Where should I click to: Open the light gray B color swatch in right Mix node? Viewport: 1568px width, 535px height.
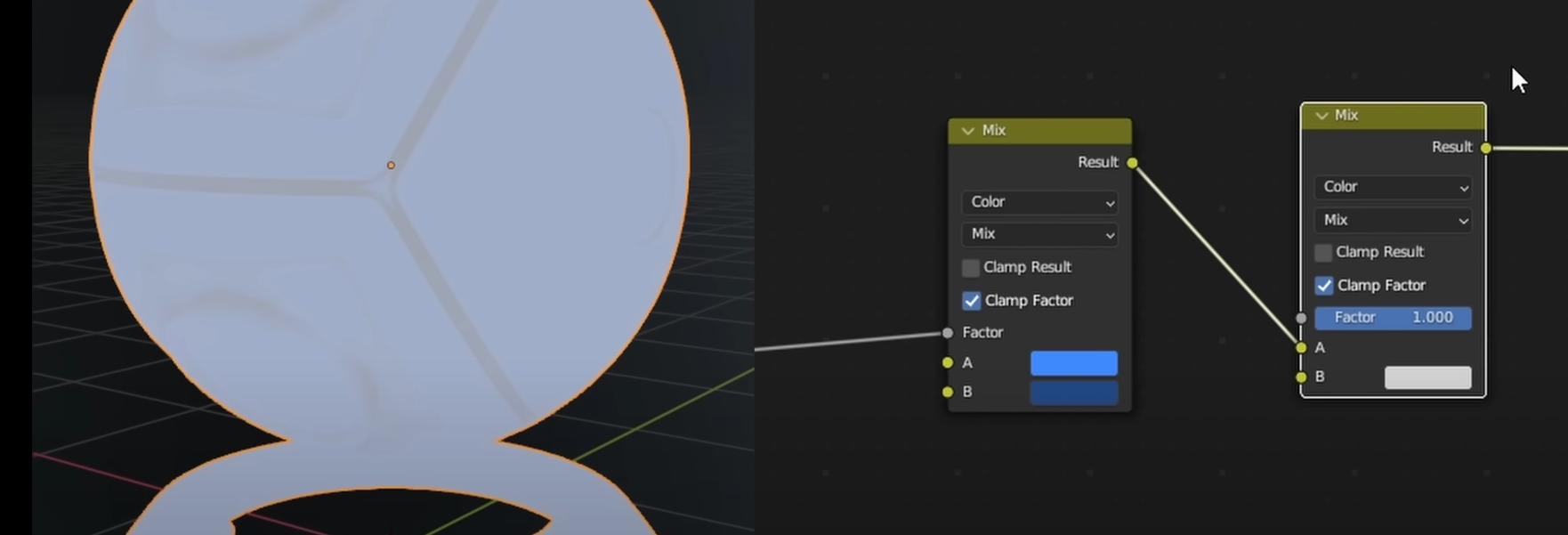tap(1427, 377)
